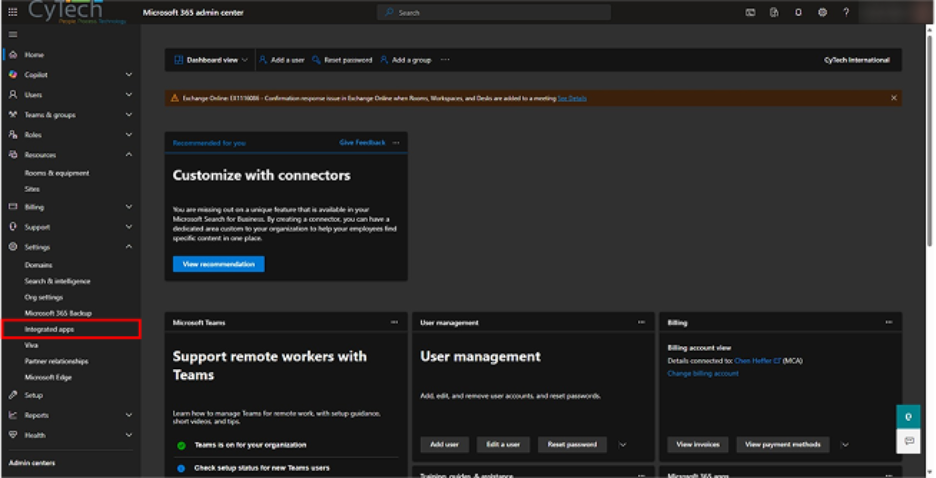This screenshot has height=478, width=936.
Task: Open Search & intelligence settings
Action: click(57, 281)
